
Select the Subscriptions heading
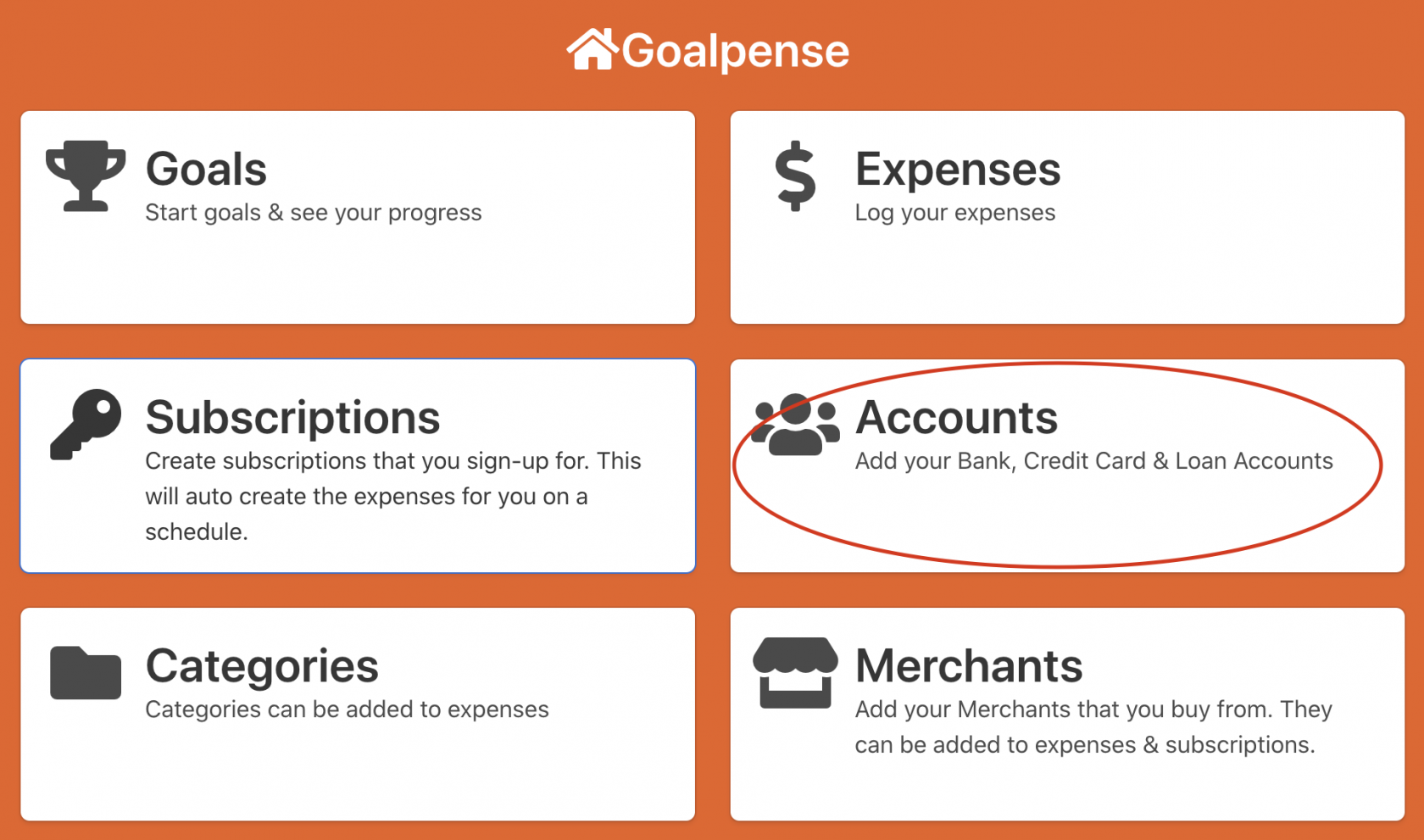[x=292, y=417]
